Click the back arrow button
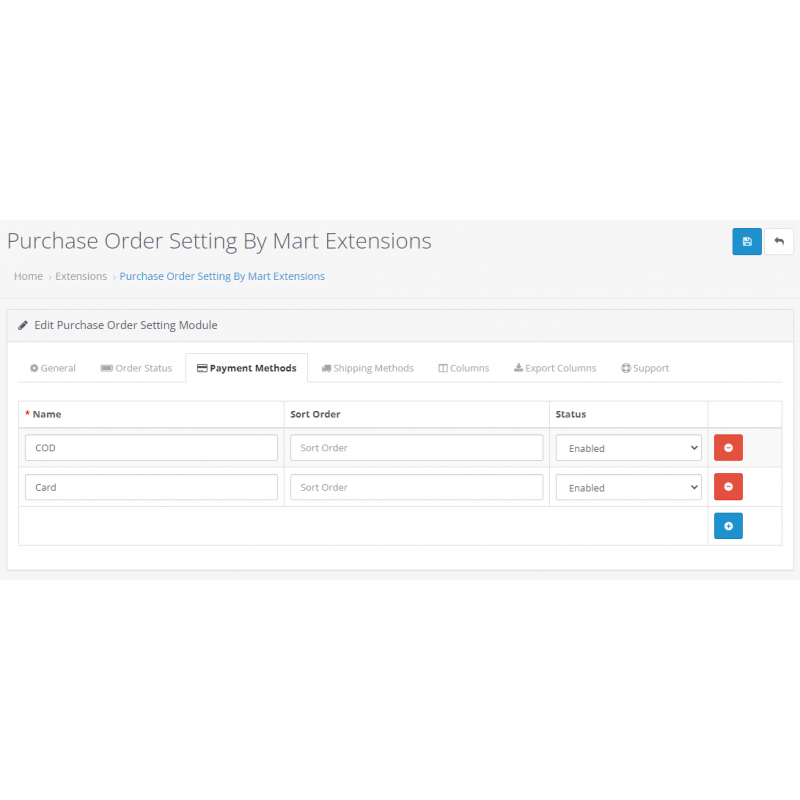The width and height of the screenshot is (800, 800). coord(779,241)
